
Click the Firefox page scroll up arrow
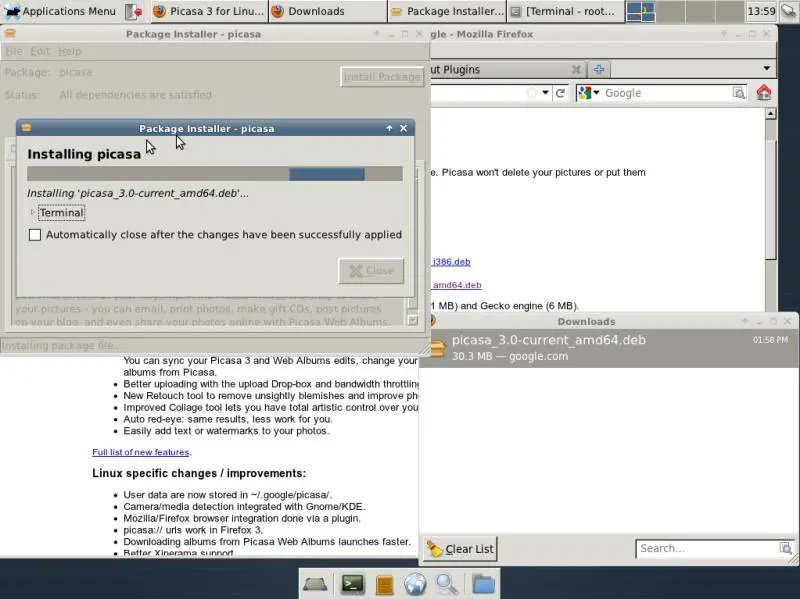[x=770, y=113]
